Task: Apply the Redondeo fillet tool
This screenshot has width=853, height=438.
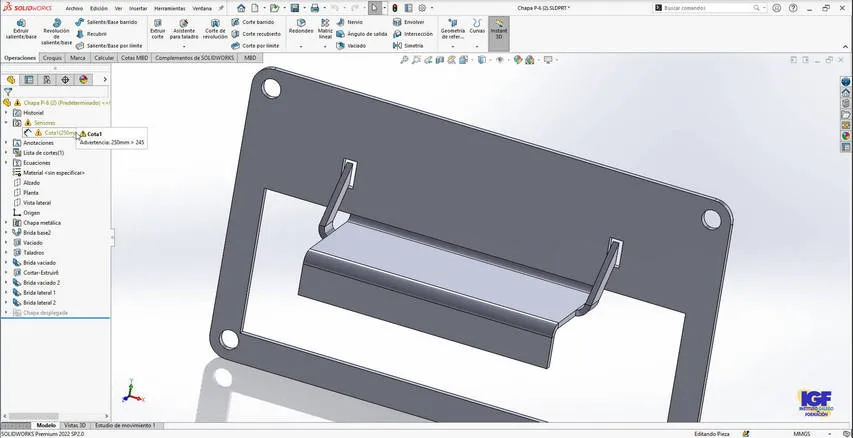Action: point(301,26)
